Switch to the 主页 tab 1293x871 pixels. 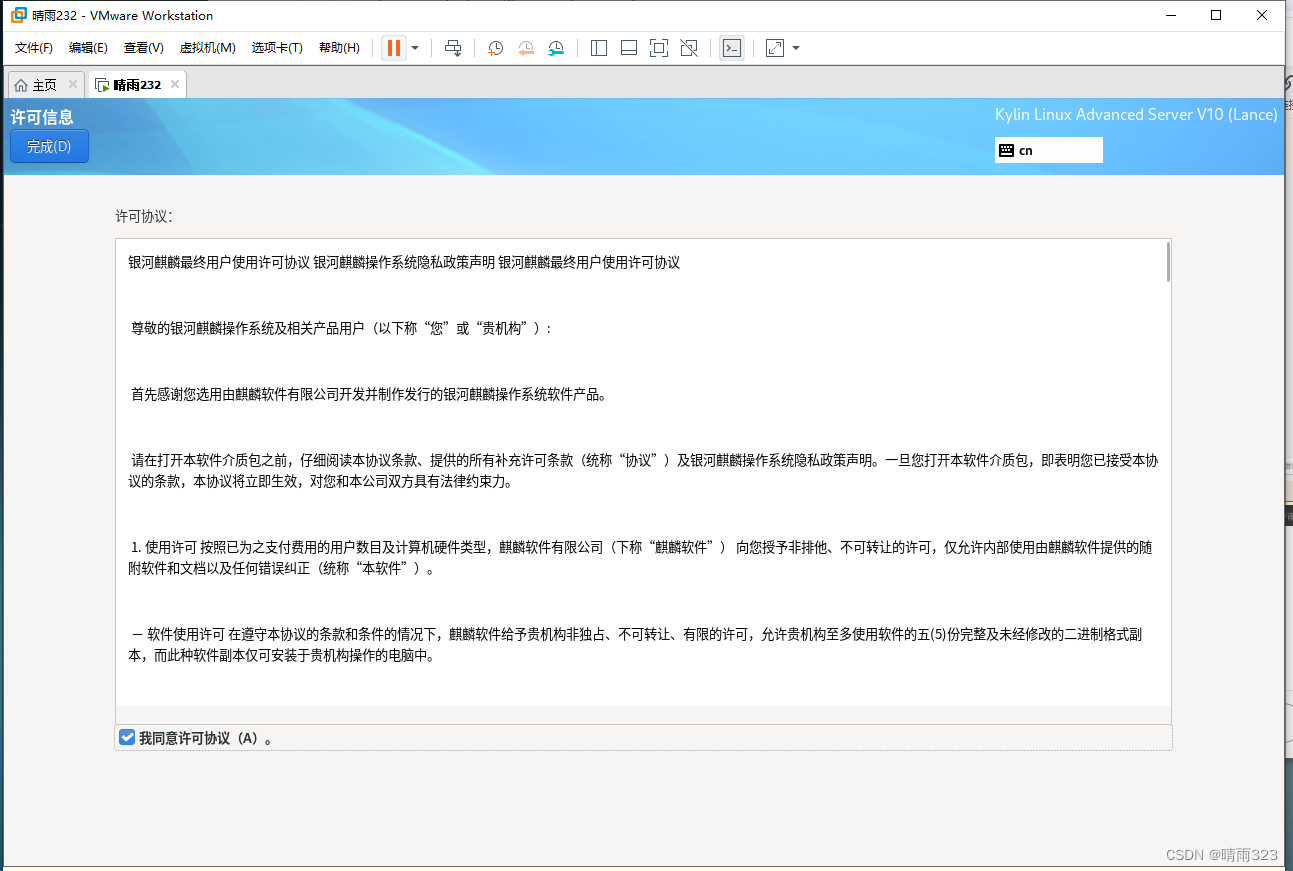(x=44, y=85)
